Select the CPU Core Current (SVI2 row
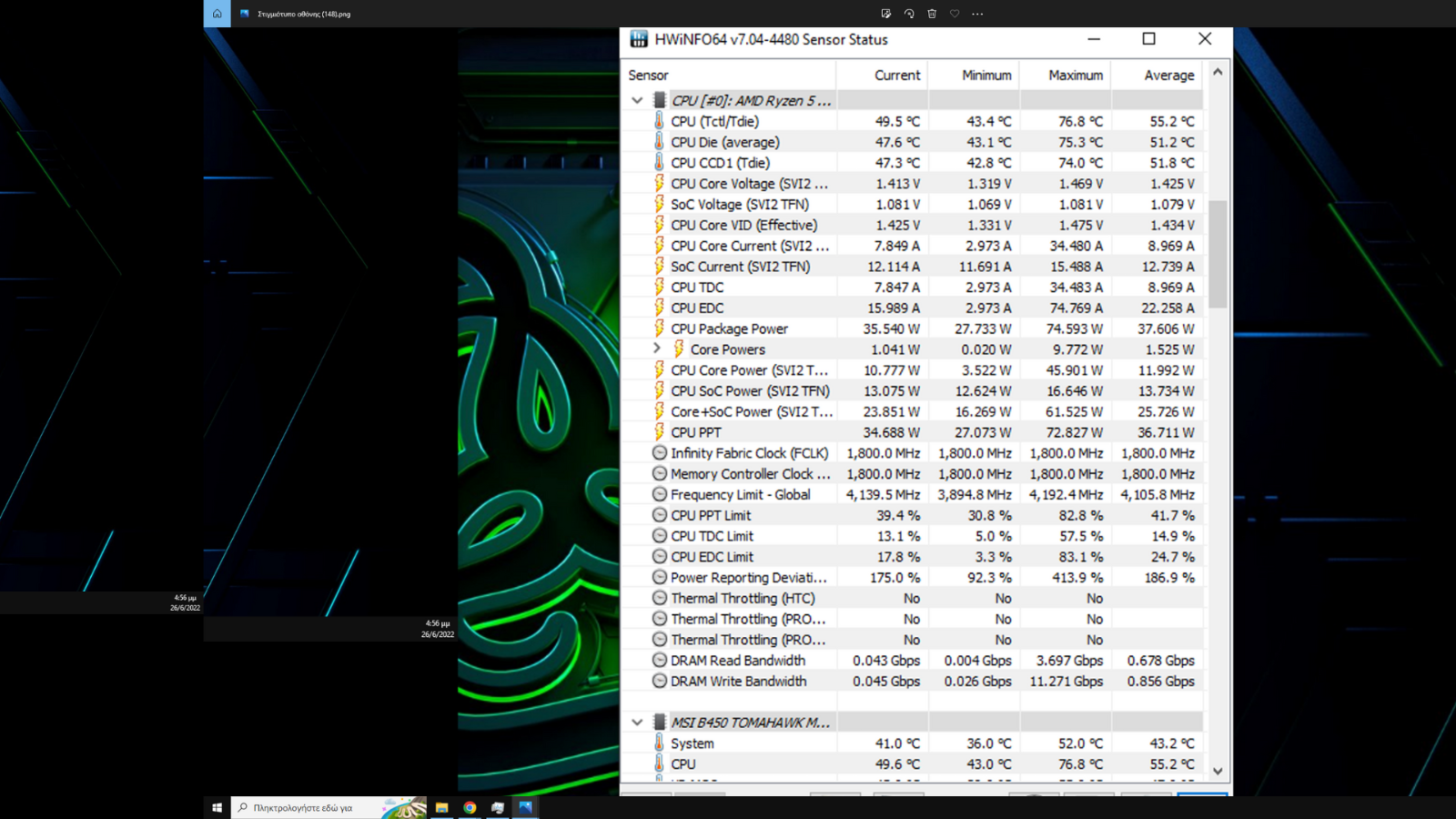1456x819 pixels. [912, 246]
